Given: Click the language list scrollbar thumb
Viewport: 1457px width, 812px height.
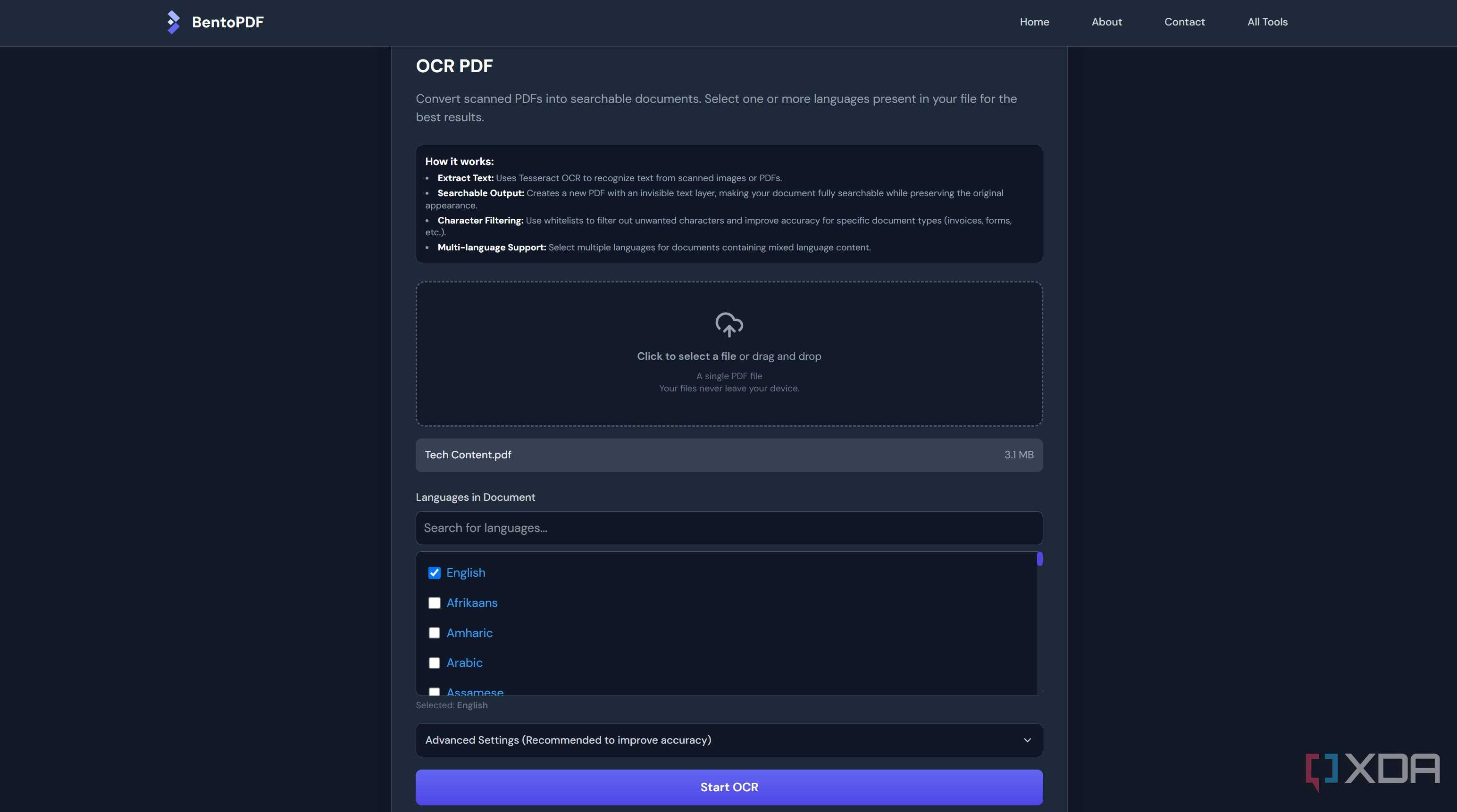Looking at the screenshot, I should [x=1039, y=559].
